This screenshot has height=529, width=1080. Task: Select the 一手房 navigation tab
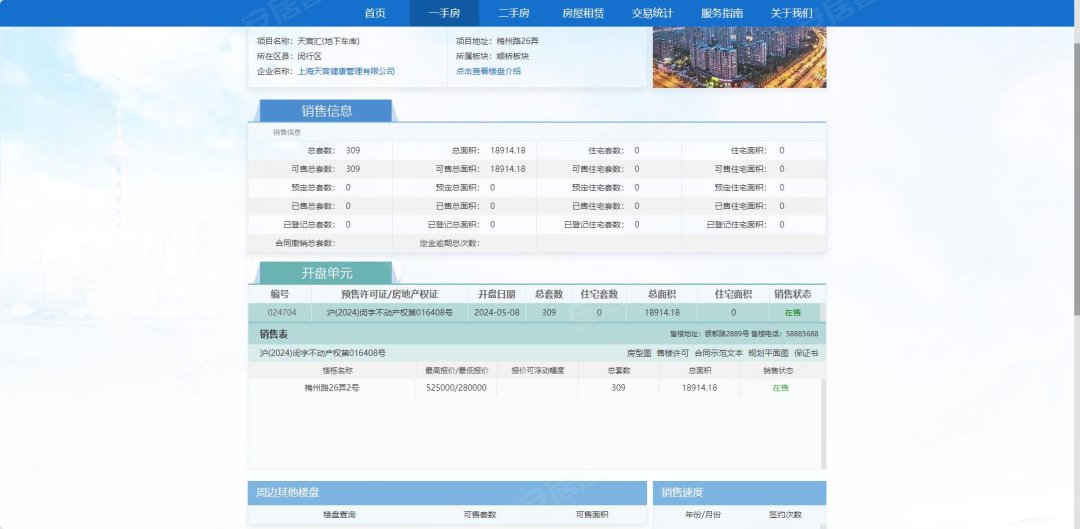[443, 13]
